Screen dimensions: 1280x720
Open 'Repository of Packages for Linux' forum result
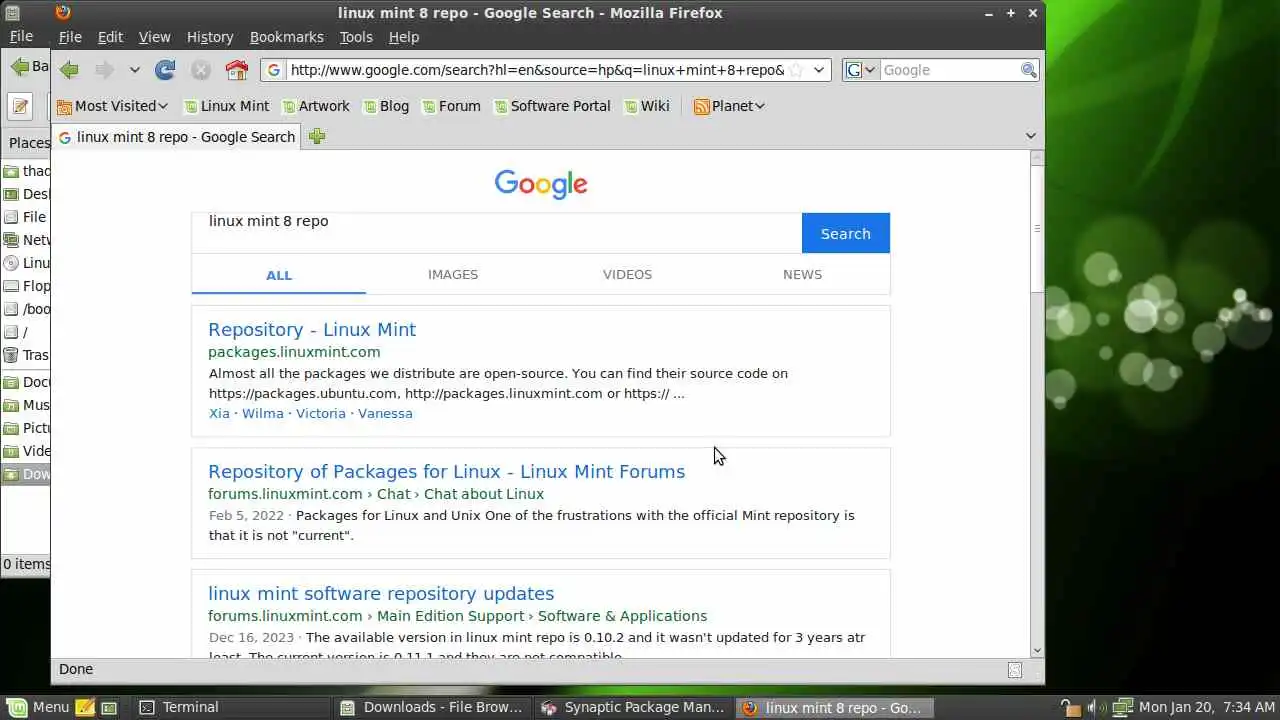point(447,472)
